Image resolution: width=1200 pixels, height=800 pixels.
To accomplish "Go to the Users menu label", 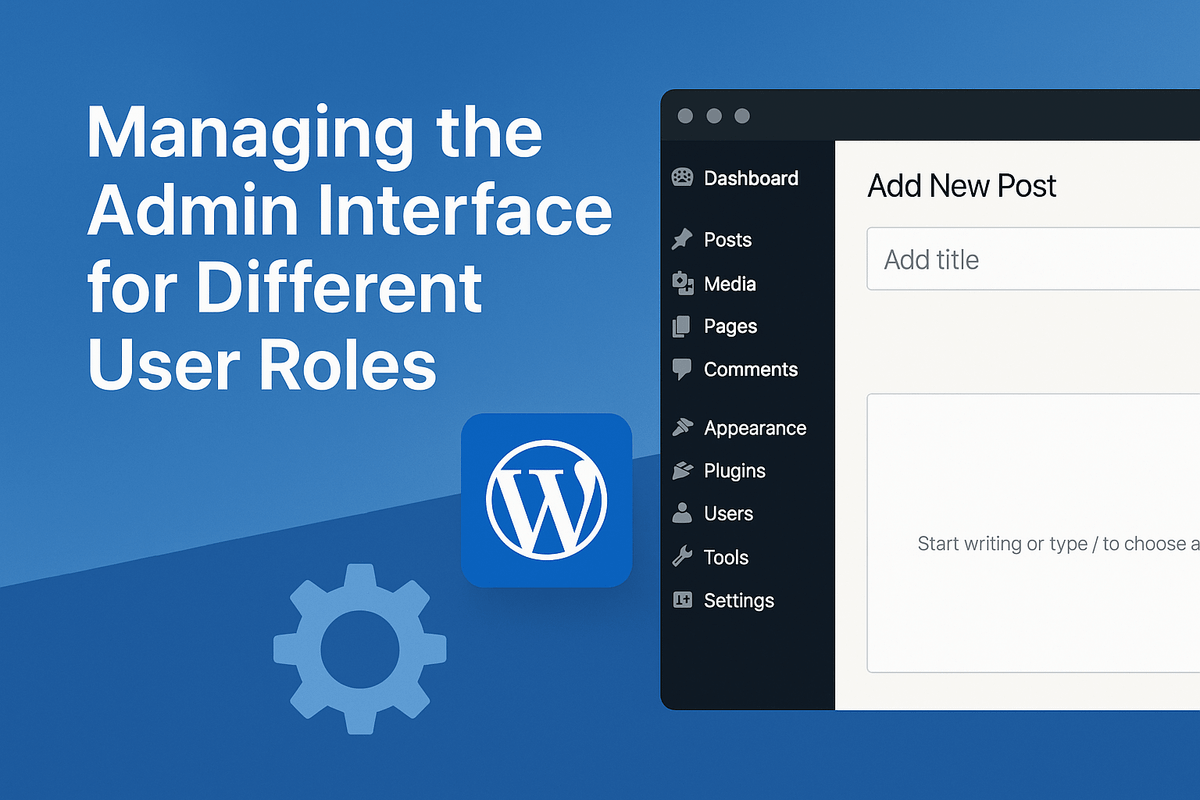I will coord(729,514).
